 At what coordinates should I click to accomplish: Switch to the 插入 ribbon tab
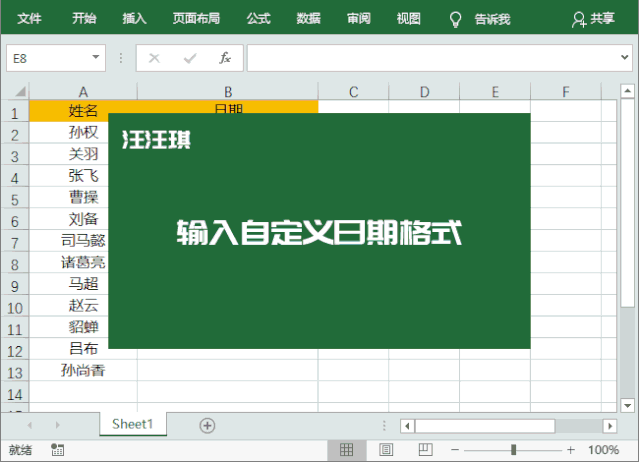click(134, 18)
